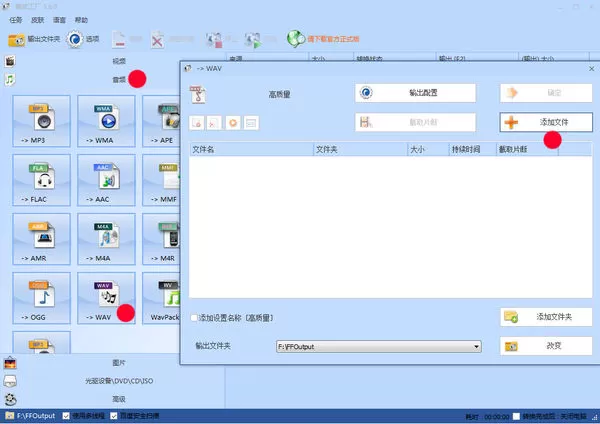Click F:\FFOutput in the status bar
600x424 pixels.
click(x=36, y=416)
